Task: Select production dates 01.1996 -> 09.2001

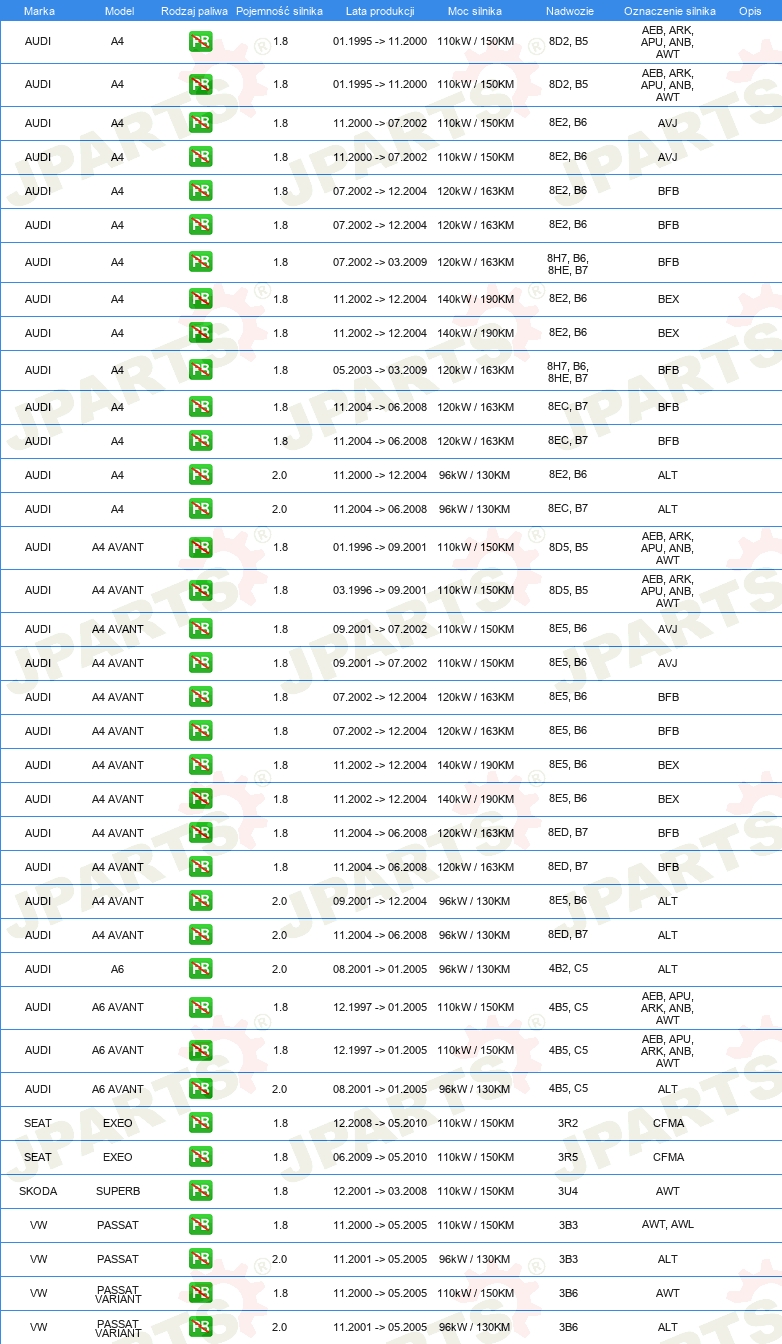Action: pos(380,547)
